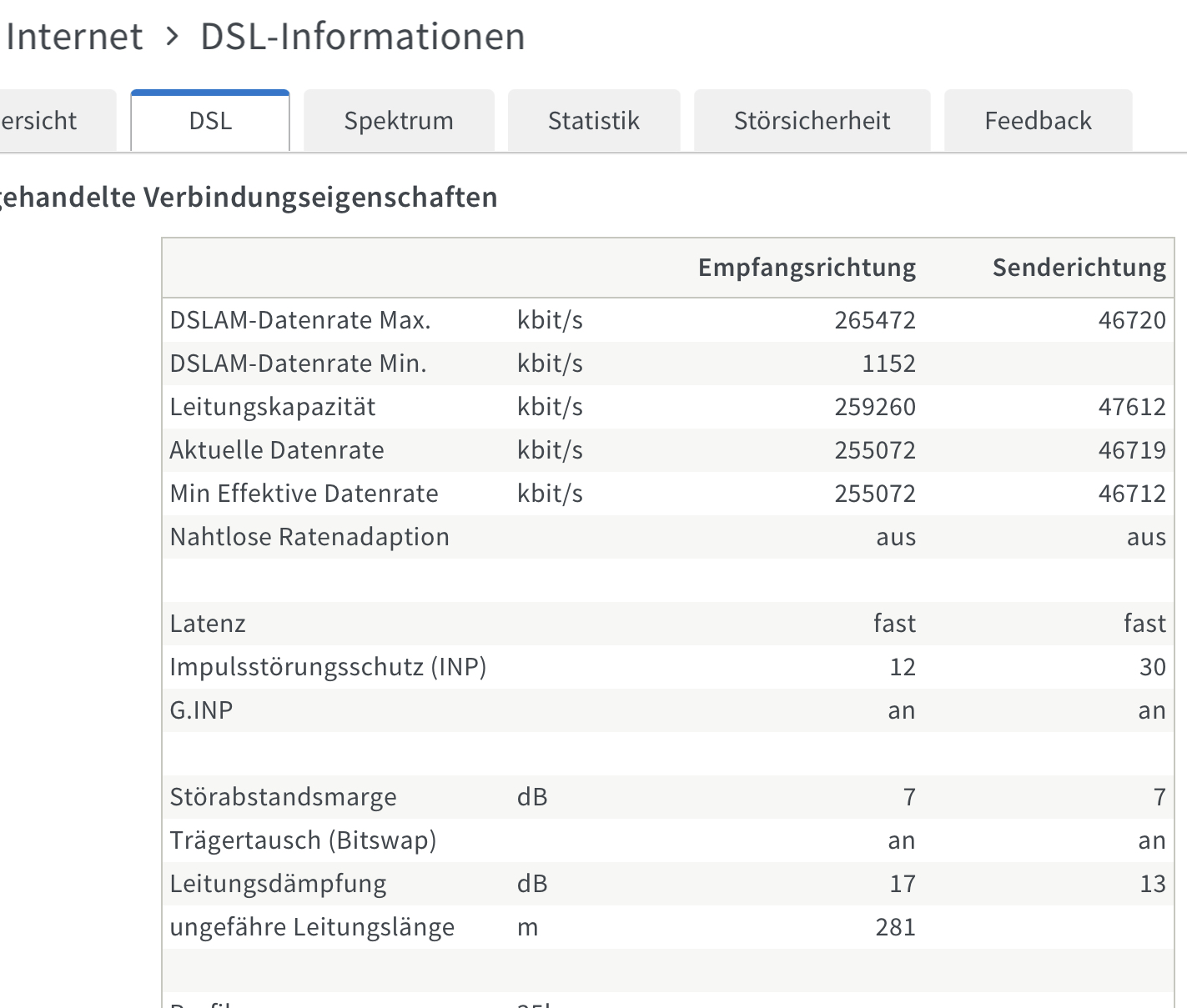This screenshot has width=1187, height=1008.
Task: Open the Feedback tab
Action: tap(1038, 121)
